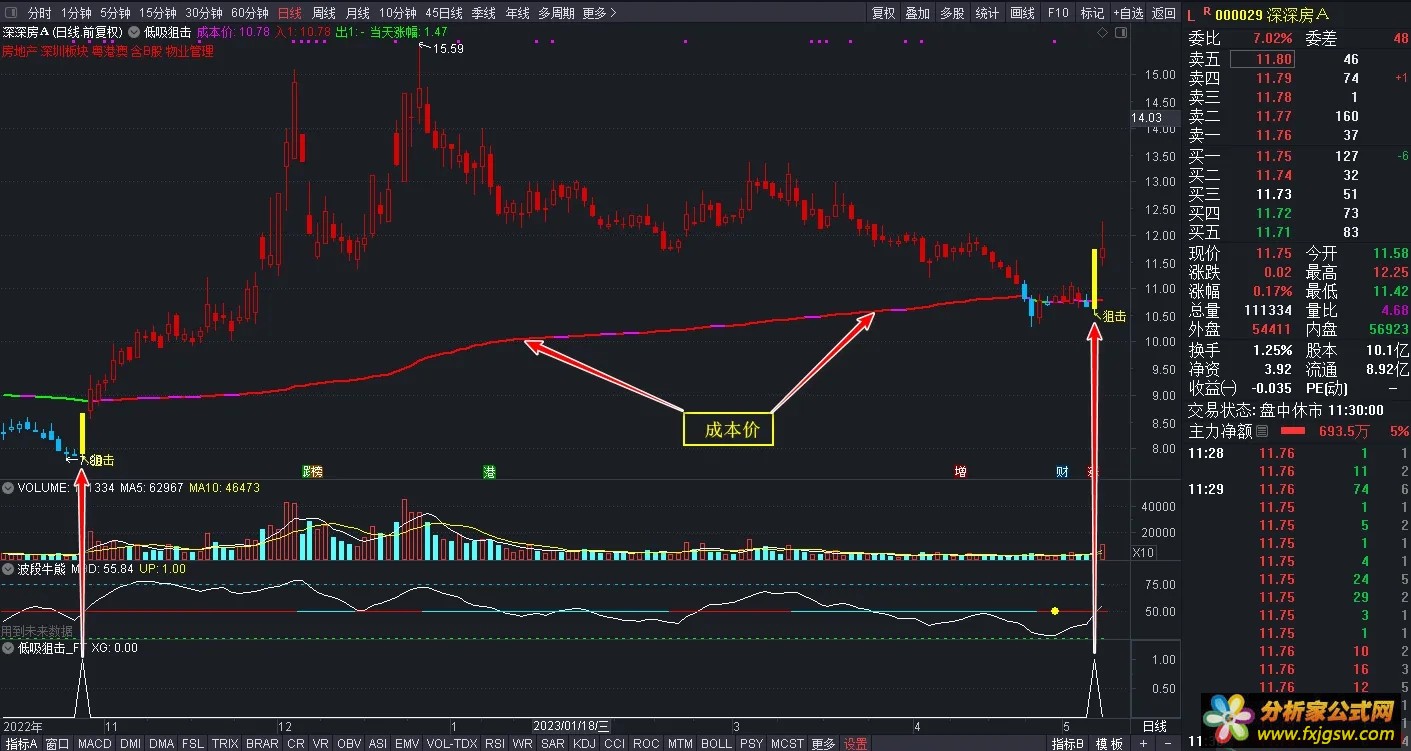Click the F10 company info button
The height and width of the screenshot is (751, 1411).
click(1058, 13)
